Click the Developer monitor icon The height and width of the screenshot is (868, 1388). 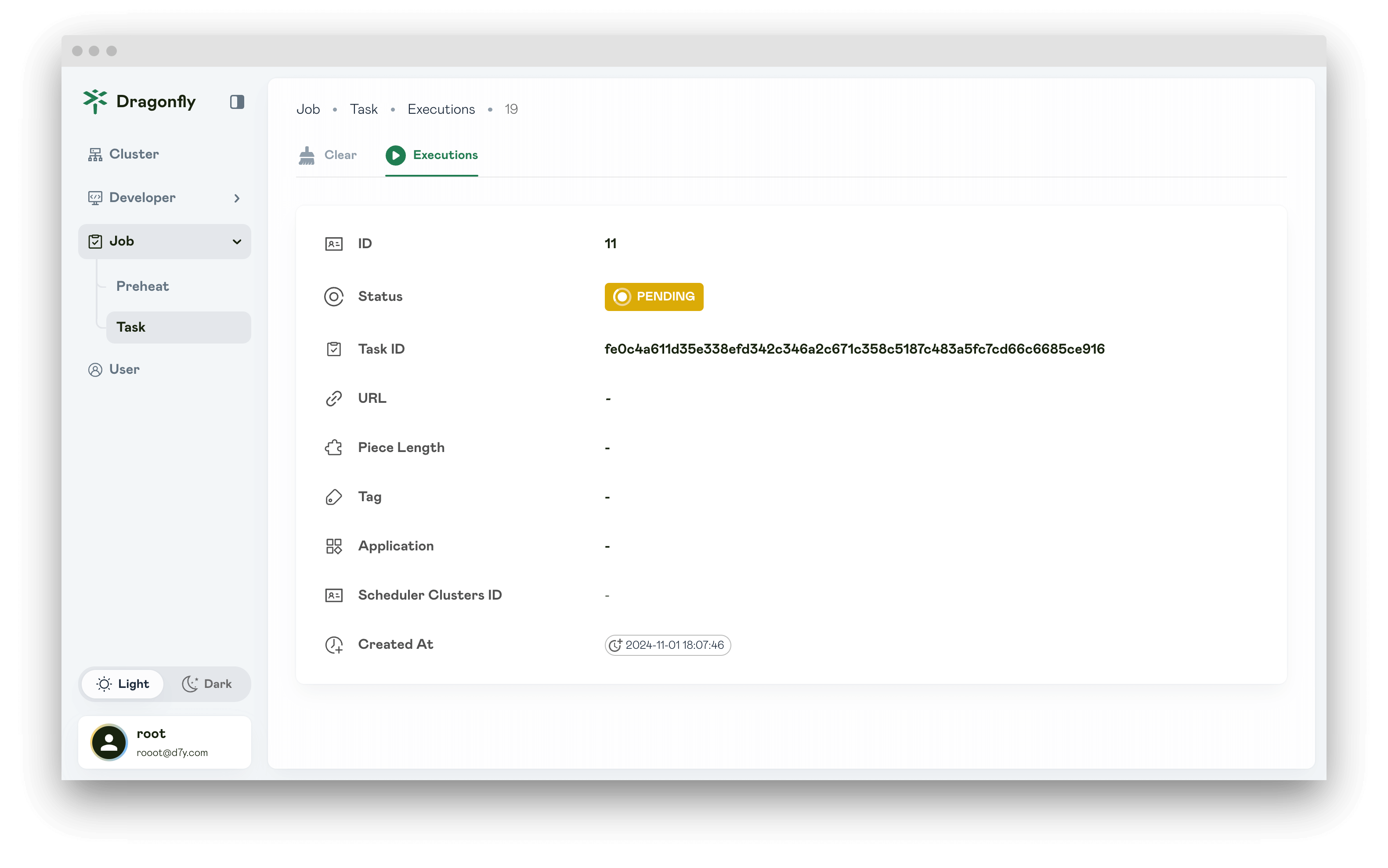(x=95, y=198)
